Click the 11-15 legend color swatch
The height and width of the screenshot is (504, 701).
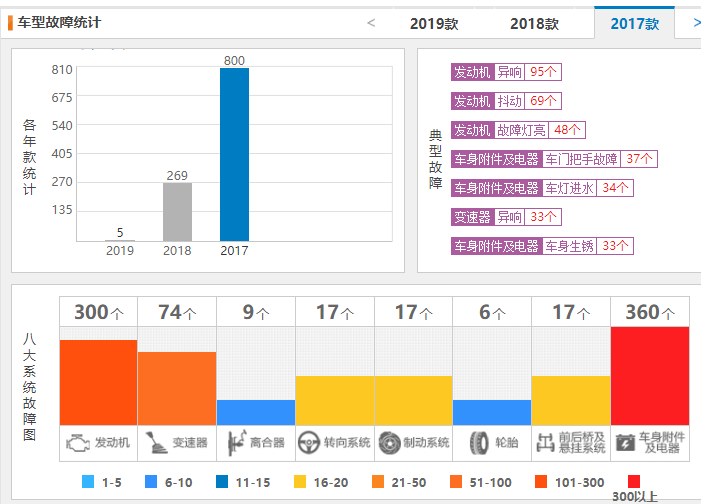point(222,482)
